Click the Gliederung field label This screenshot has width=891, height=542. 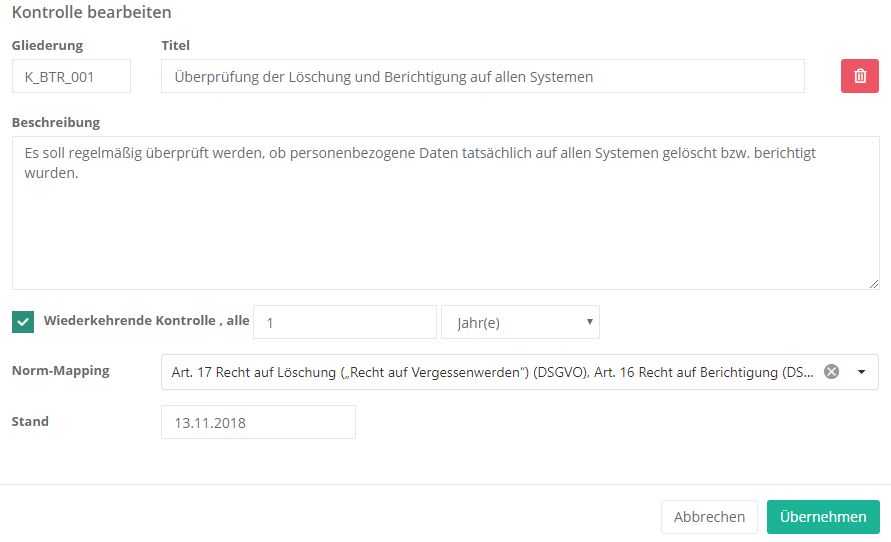coord(47,45)
